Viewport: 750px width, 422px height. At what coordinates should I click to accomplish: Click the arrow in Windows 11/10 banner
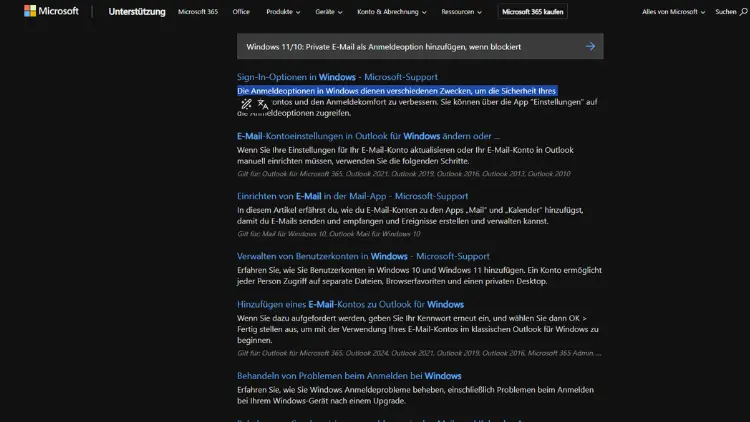pos(590,46)
